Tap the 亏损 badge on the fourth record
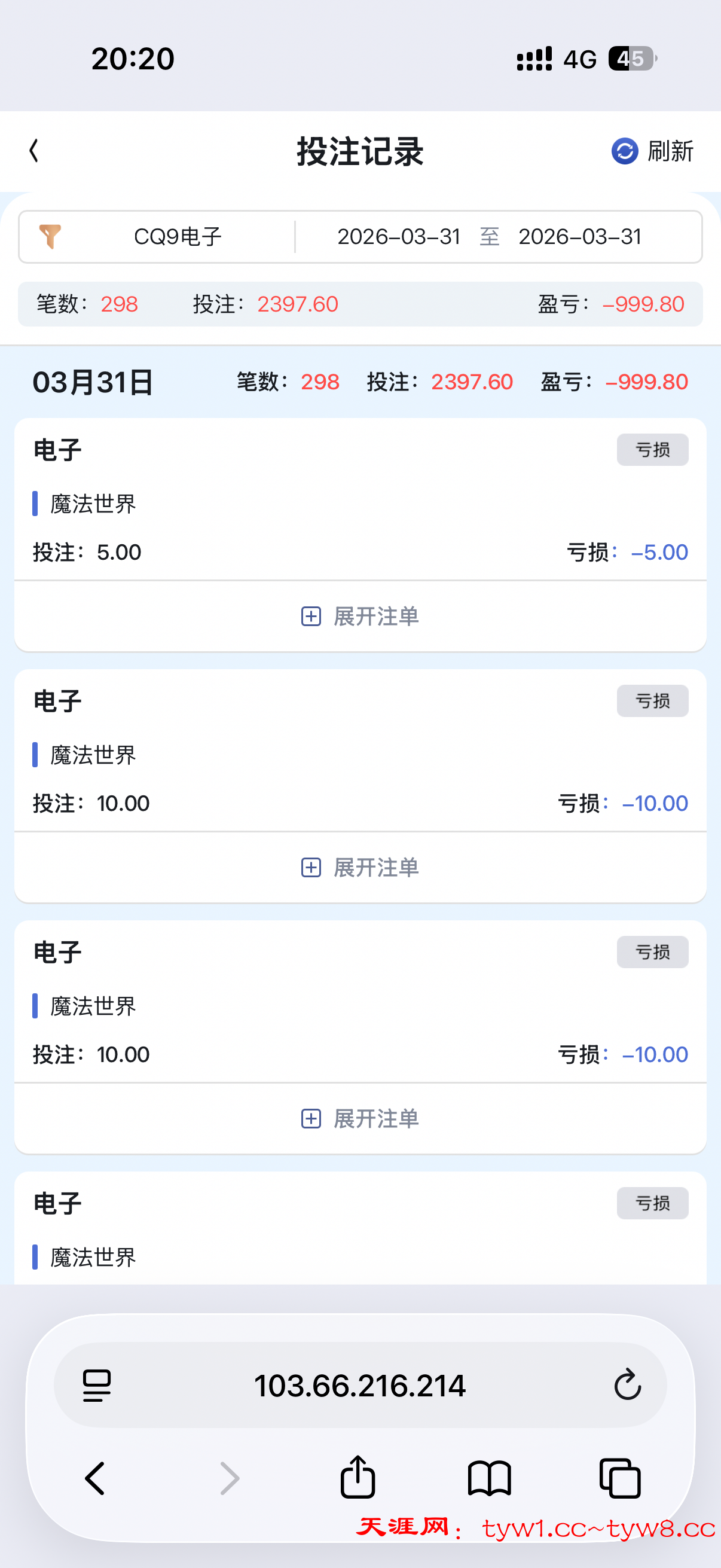Viewport: 721px width, 1568px height. 652,1203
